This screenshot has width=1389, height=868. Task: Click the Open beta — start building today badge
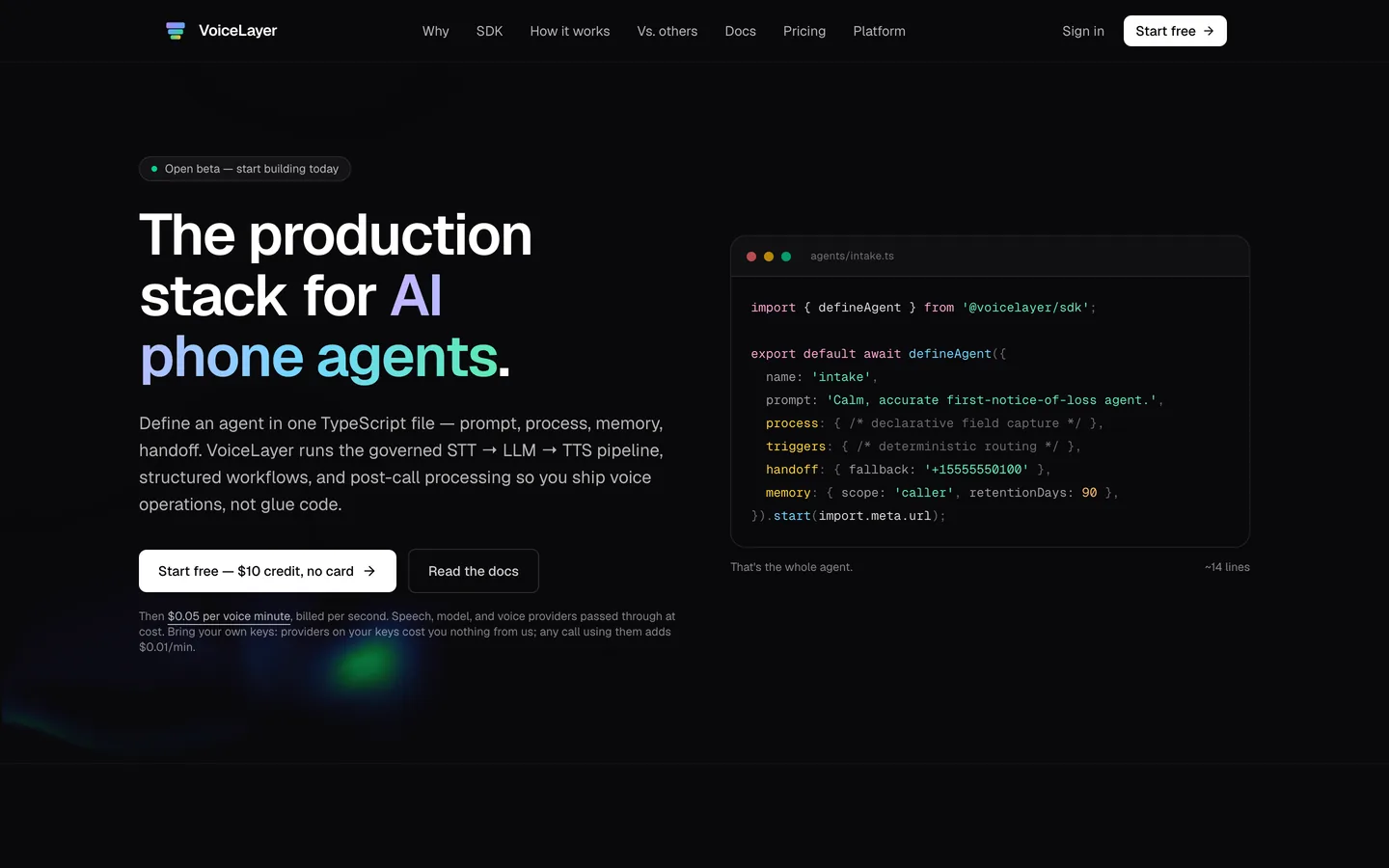click(245, 169)
